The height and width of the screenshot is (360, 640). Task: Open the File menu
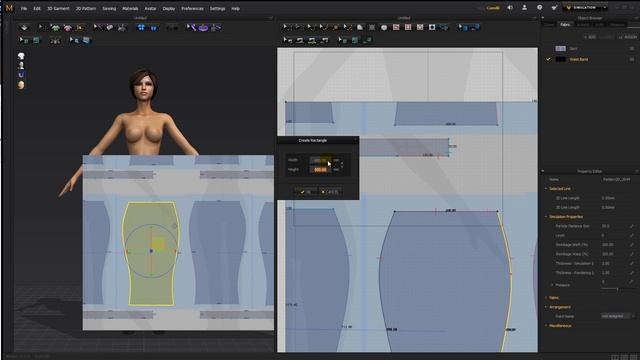pyautogui.click(x=24, y=9)
